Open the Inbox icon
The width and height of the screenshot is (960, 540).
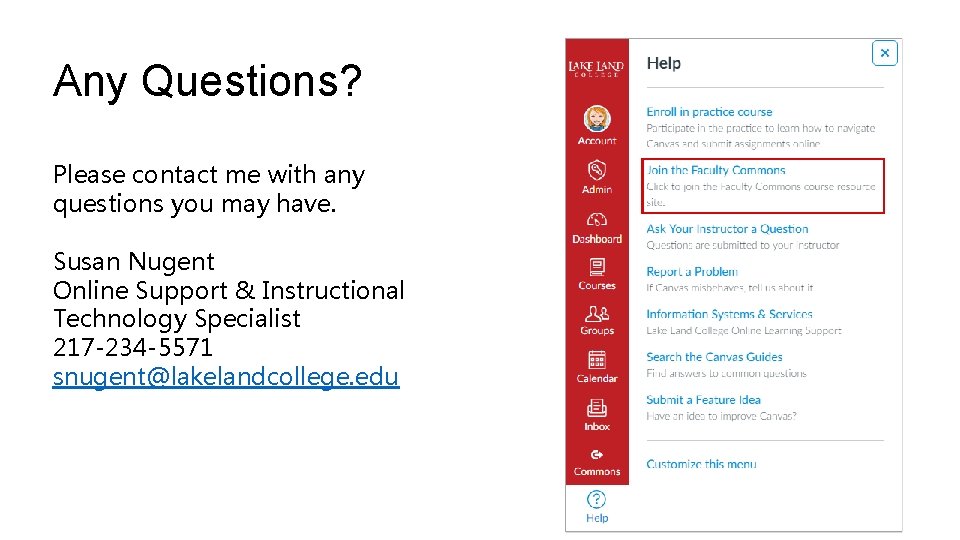coord(597,408)
